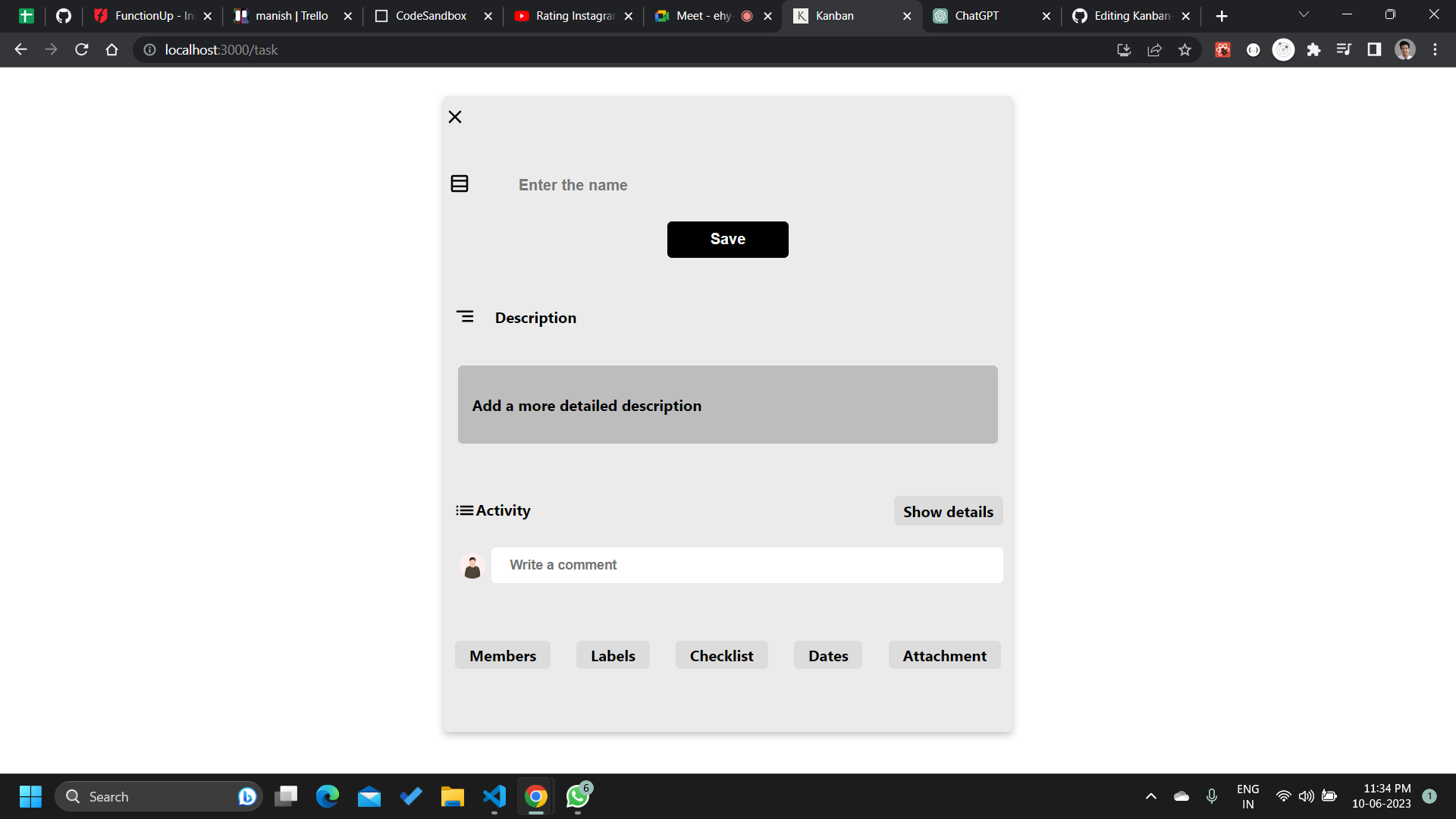Screen dimensions: 1456x819
Task: Open the Labels option
Action: [613, 655]
